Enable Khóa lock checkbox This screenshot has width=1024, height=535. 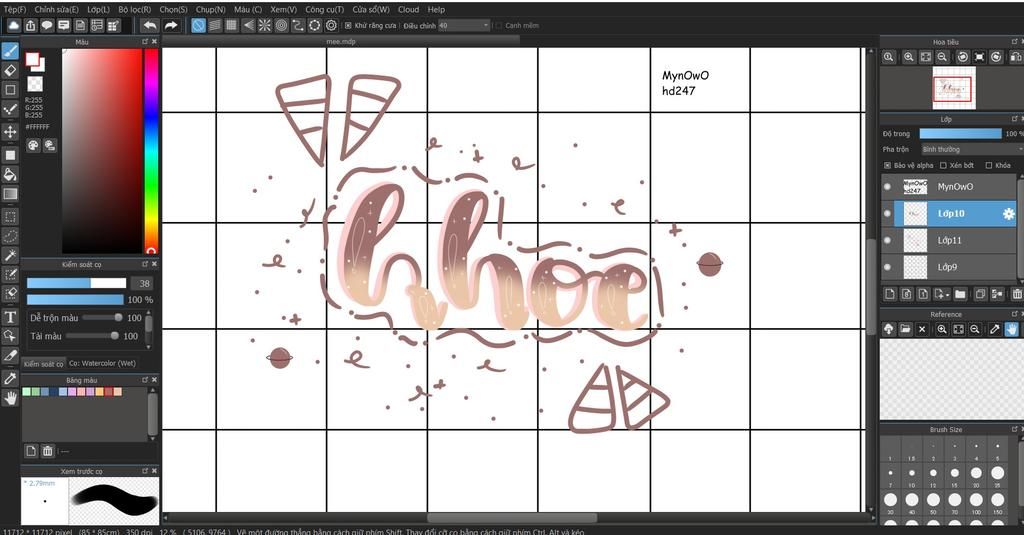click(x=989, y=165)
